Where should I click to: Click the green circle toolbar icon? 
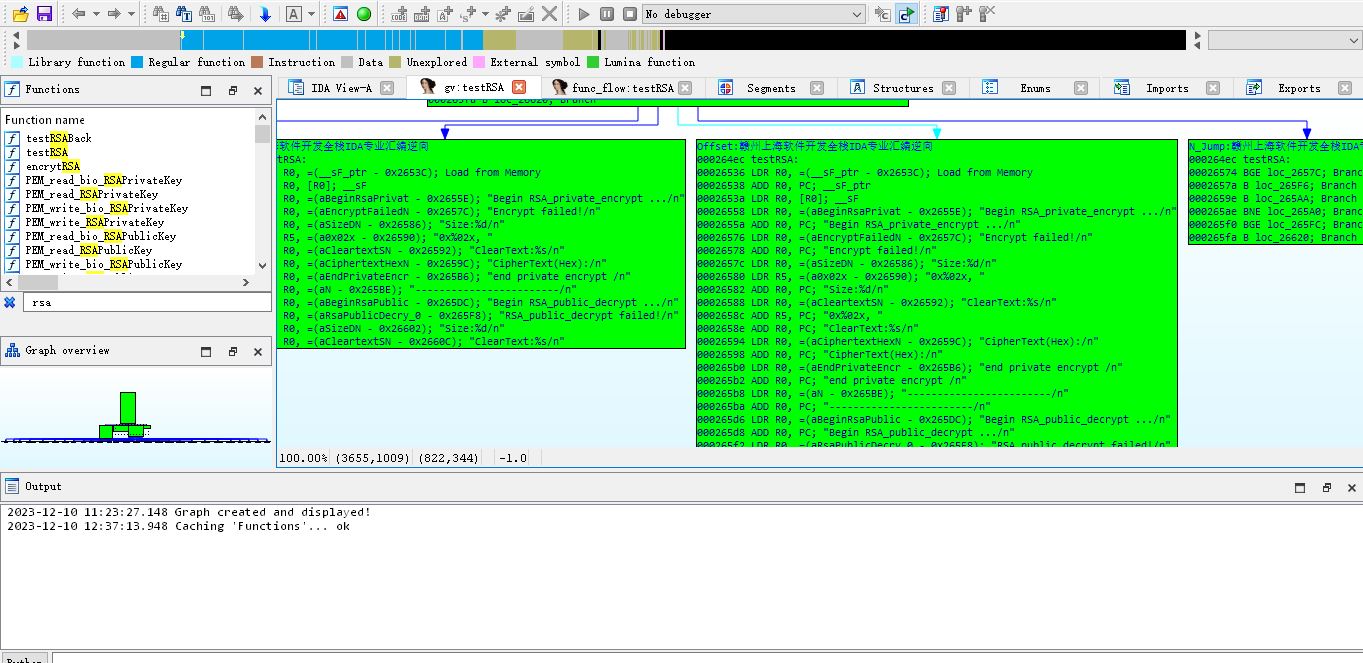pos(364,14)
